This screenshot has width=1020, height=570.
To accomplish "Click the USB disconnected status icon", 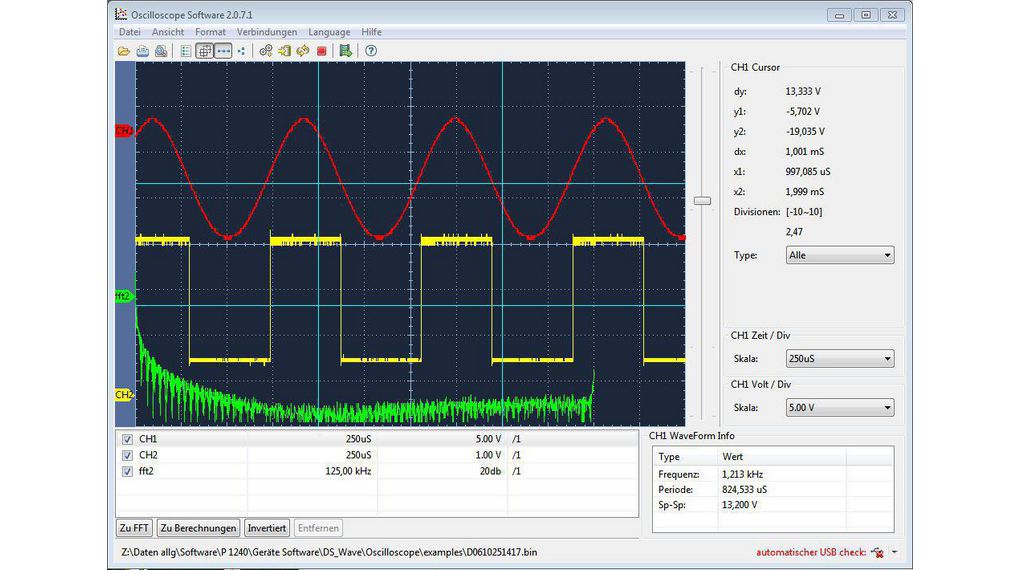I will (877, 552).
